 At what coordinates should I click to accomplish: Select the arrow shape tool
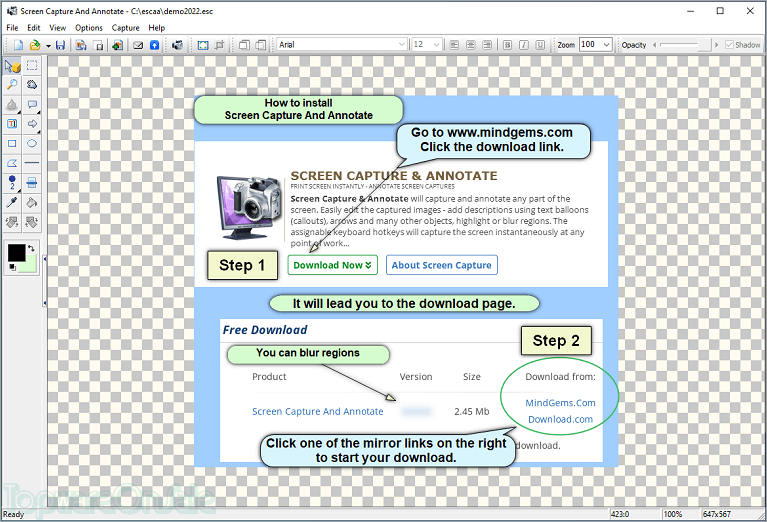(x=32, y=124)
